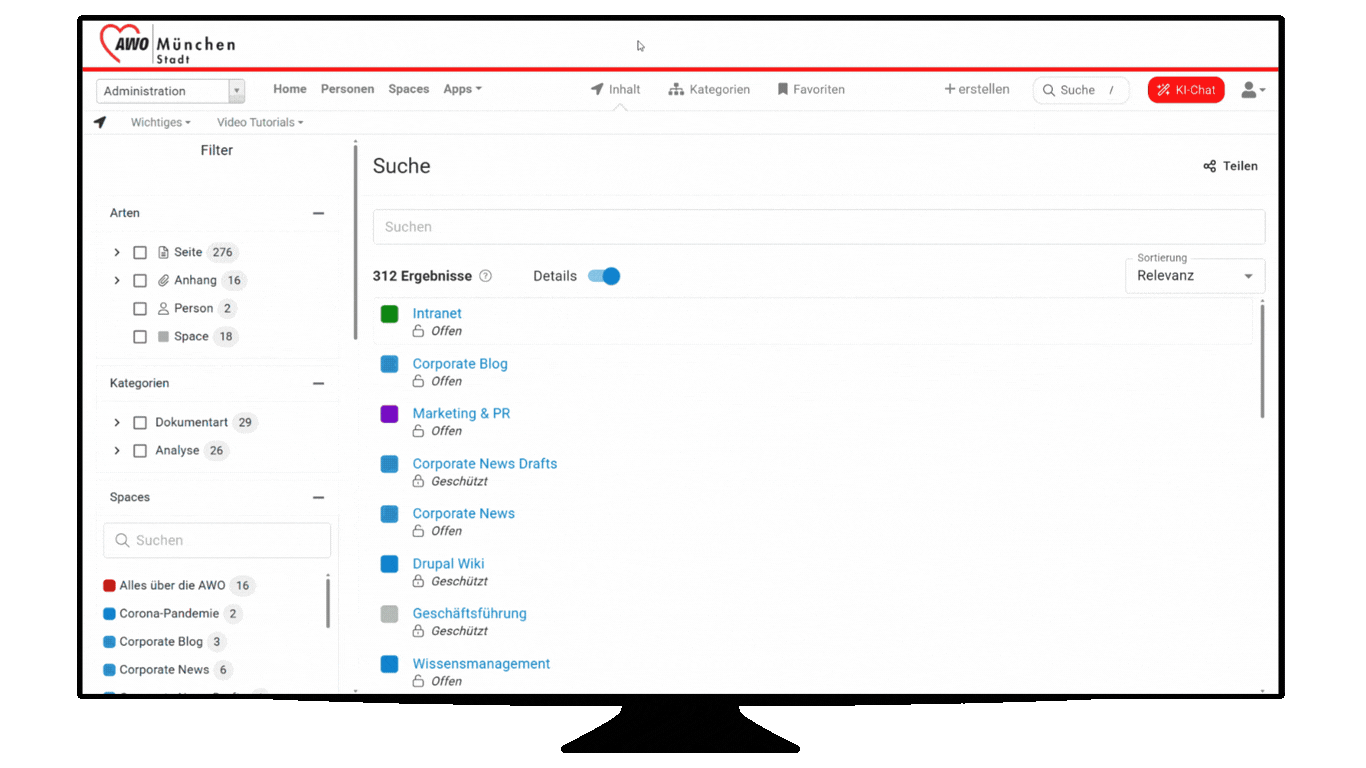Open the Intranet result link
Image resolution: width=1366 pixels, height=768 pixels.
pyautogui.click(x=437, y=313)
